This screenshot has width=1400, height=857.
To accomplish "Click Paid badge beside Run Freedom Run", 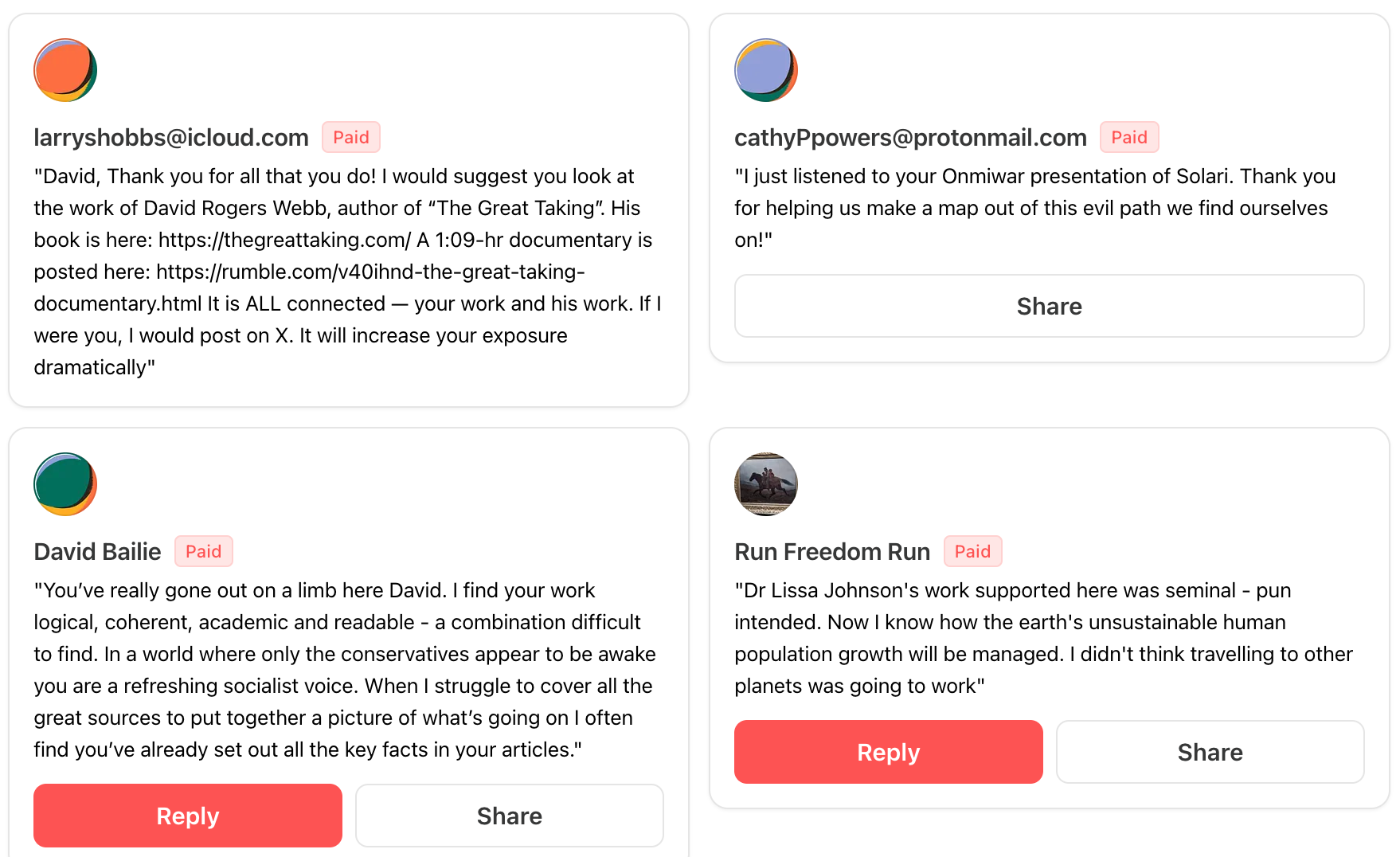I will tap(972, 551).
